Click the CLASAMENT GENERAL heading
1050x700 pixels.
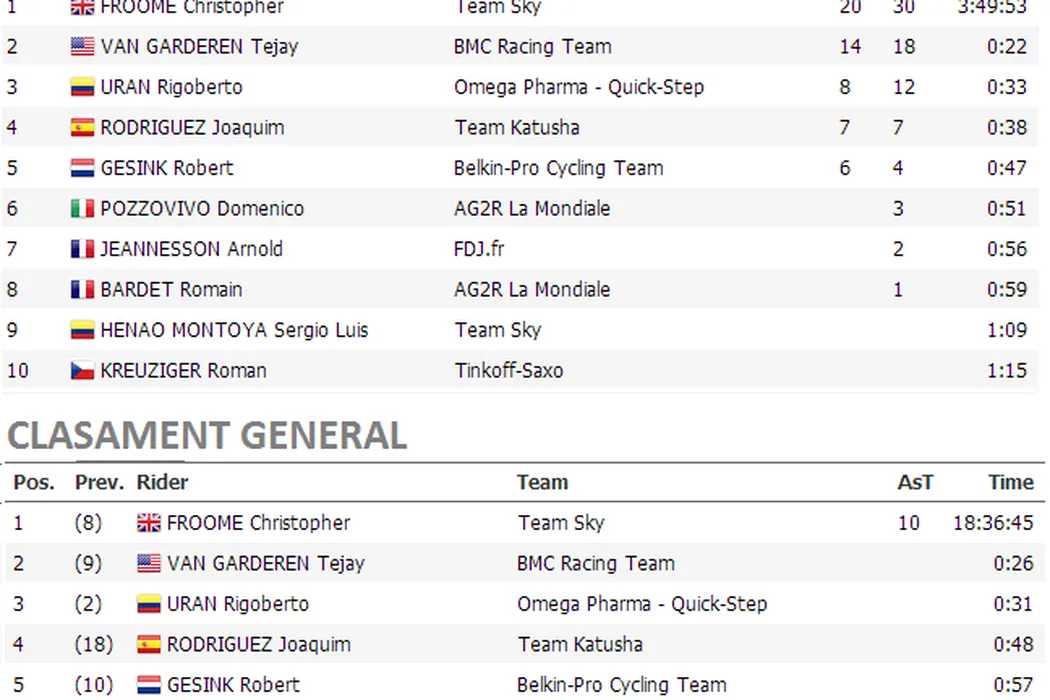coord(207,436)
